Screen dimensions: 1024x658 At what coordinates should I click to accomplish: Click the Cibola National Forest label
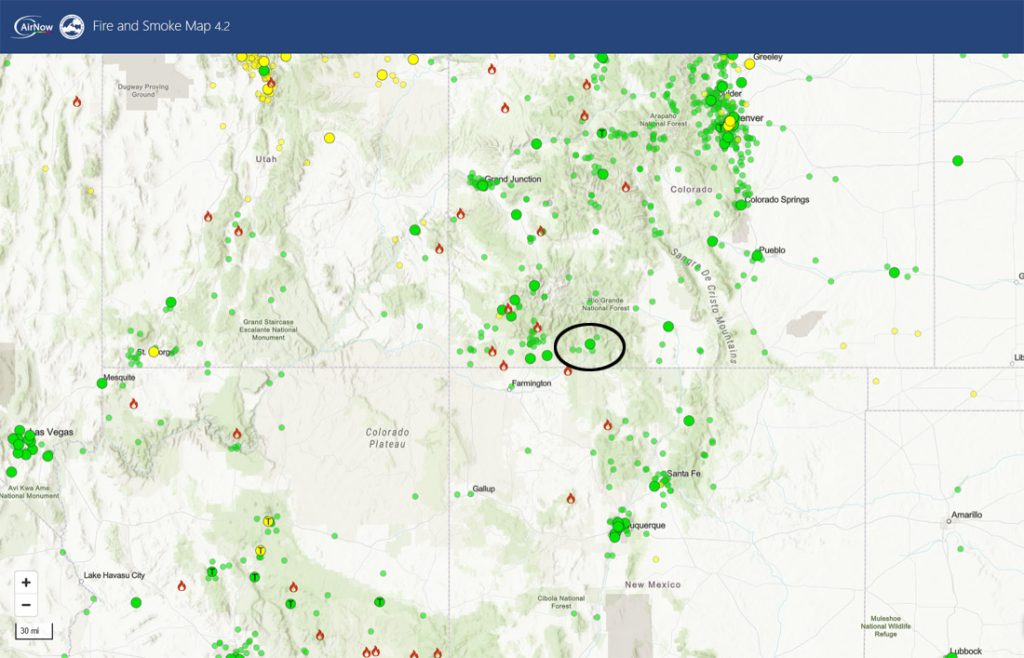[x=561, y=602]
